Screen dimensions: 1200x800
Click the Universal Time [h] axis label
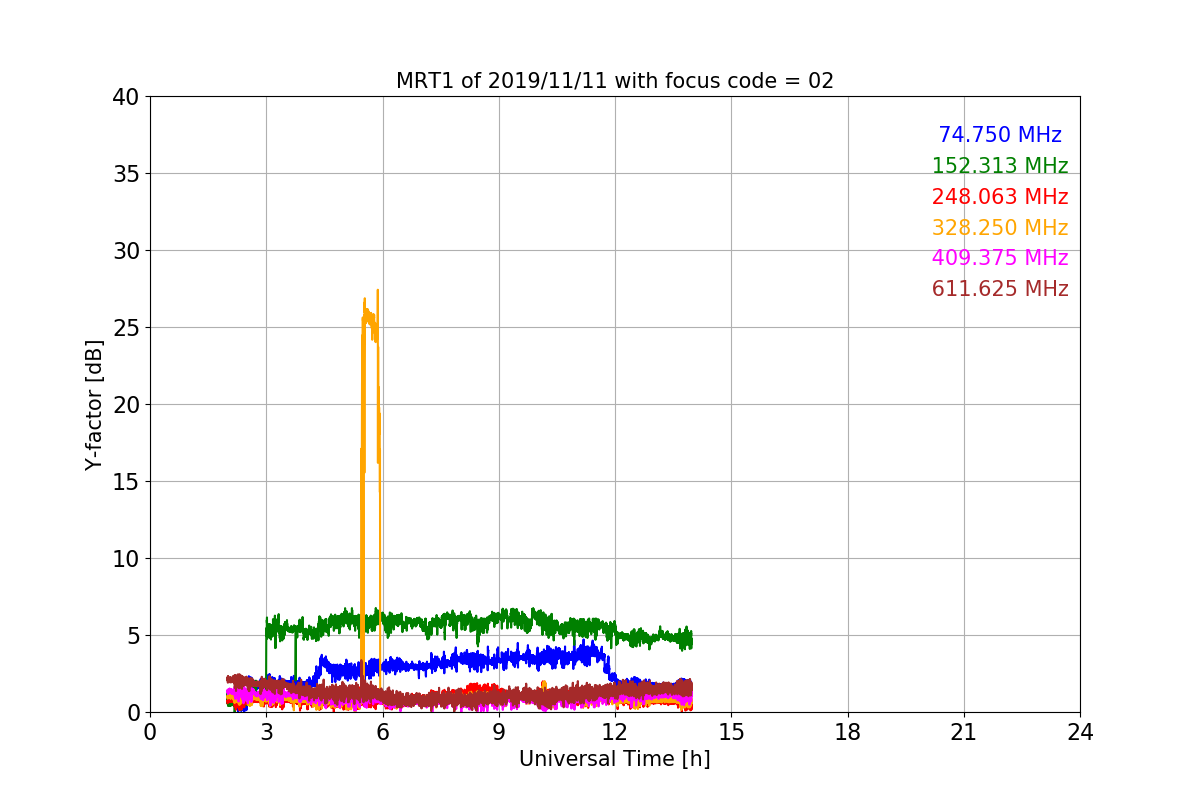[614, 759]
